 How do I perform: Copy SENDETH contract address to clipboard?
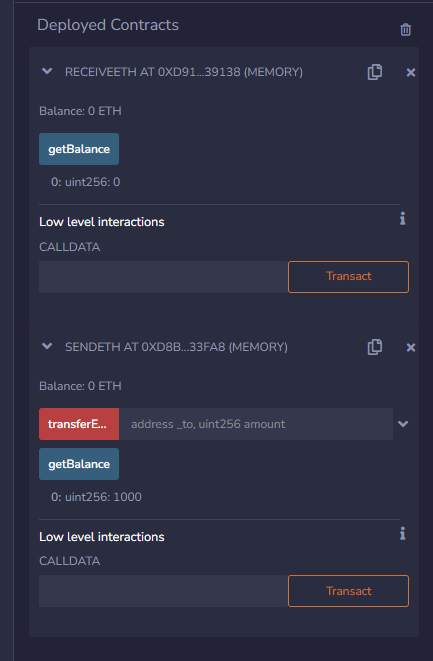pos(375,347)
